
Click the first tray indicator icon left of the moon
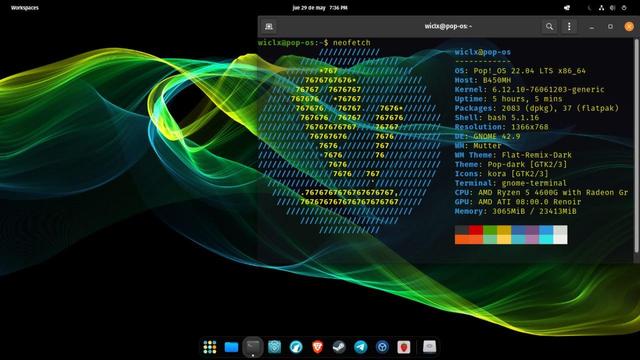(x=567, y=8)
